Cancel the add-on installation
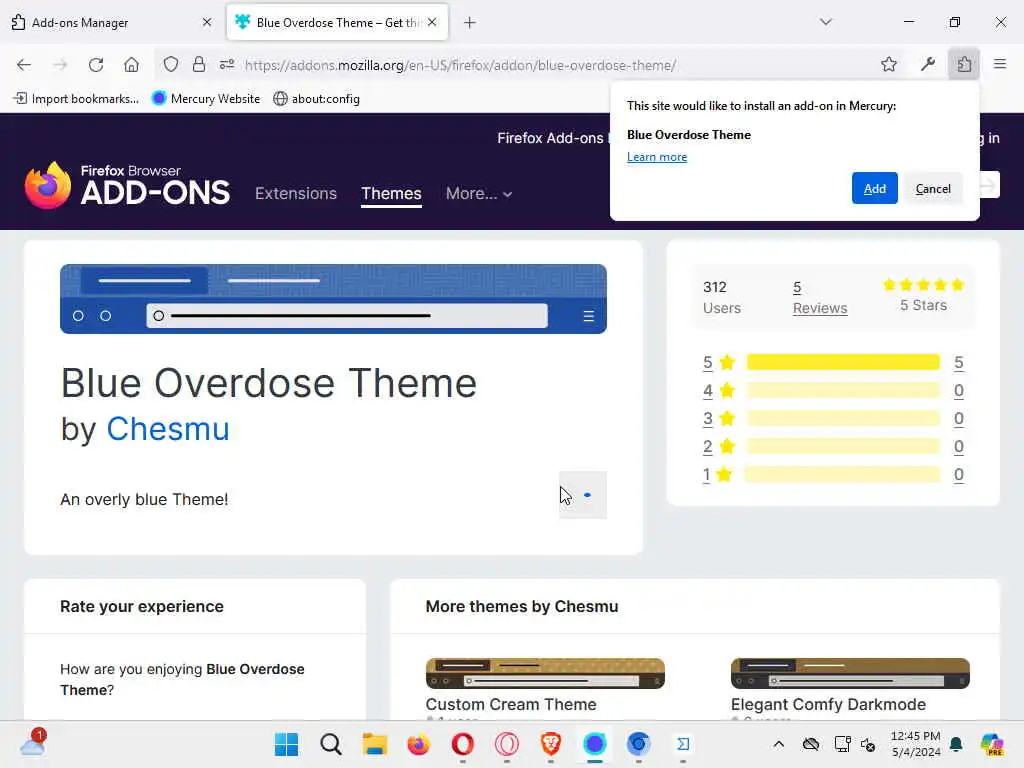The width and height of the screenshot is (1024, 768). pyautogui.click(x=933, y=189)
